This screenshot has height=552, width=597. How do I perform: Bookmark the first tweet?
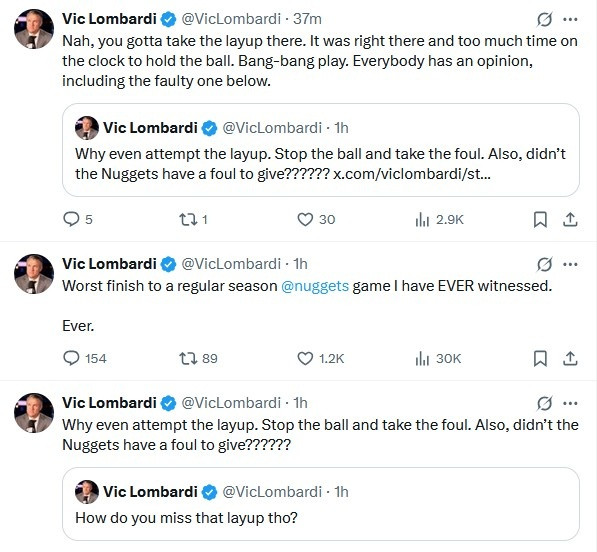540,219
